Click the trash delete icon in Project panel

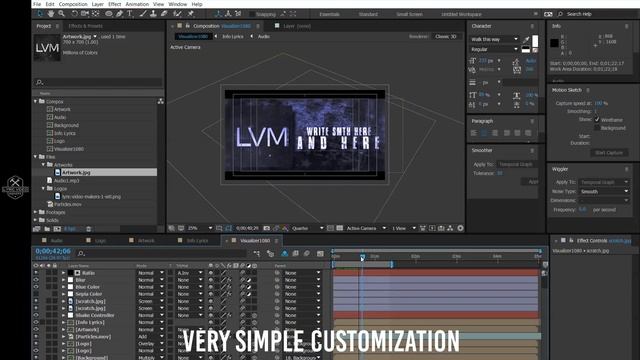tap(89, 229)
